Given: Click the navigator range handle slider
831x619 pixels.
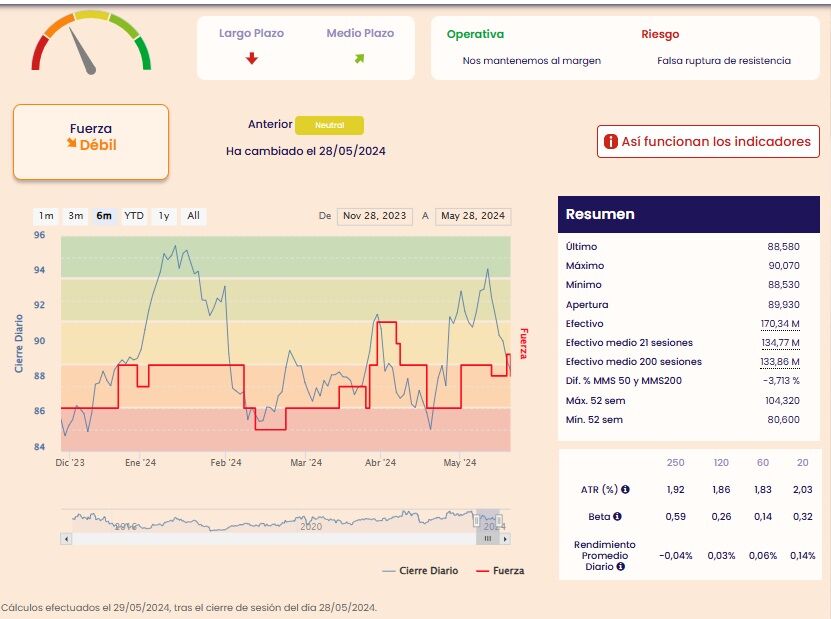Looking at the screenshot, I should (x=488, y=539).
